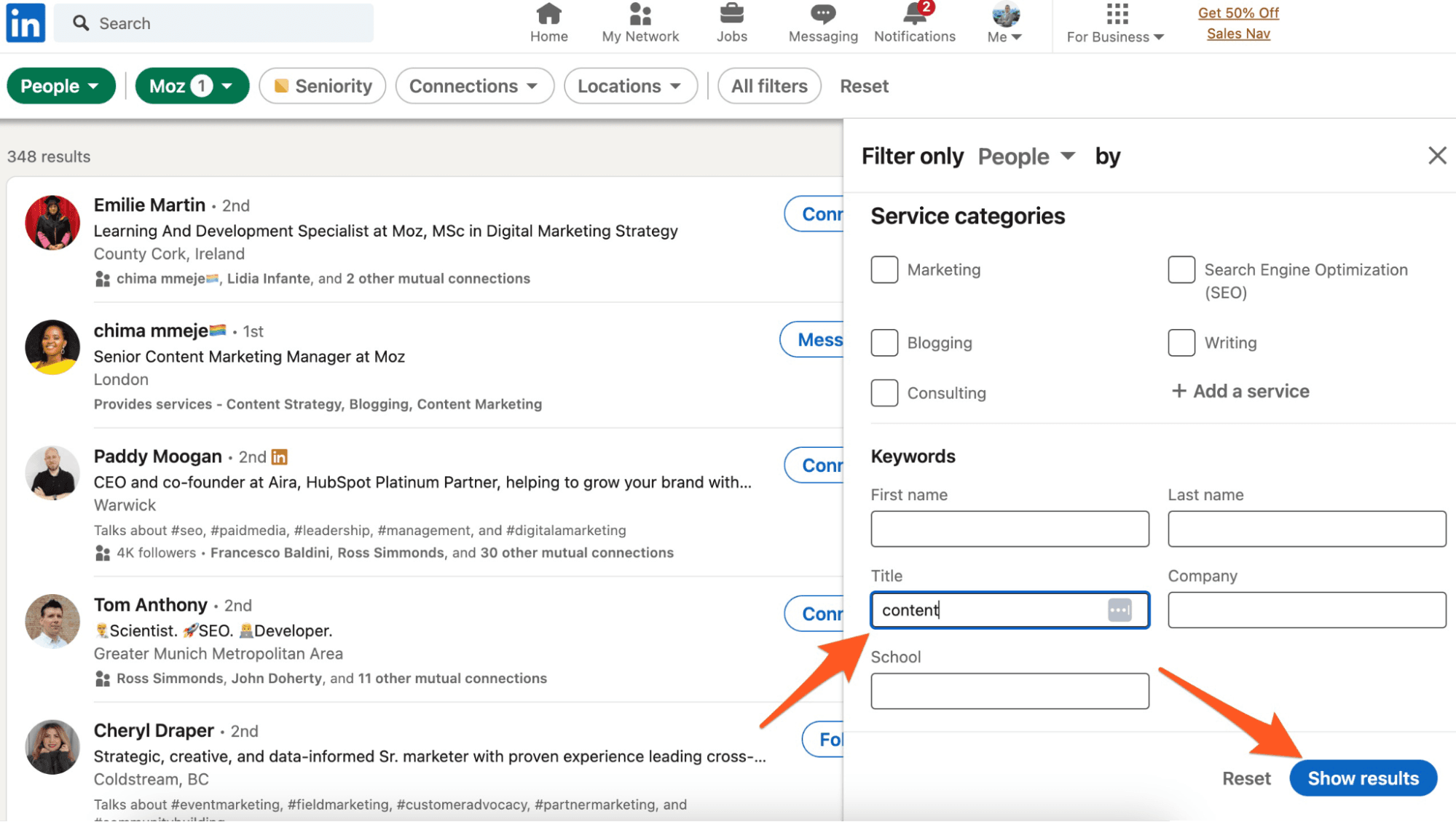Open Messaging speech bubble icon
This screenshot has height=822, width=1456.
coord(822,14)
